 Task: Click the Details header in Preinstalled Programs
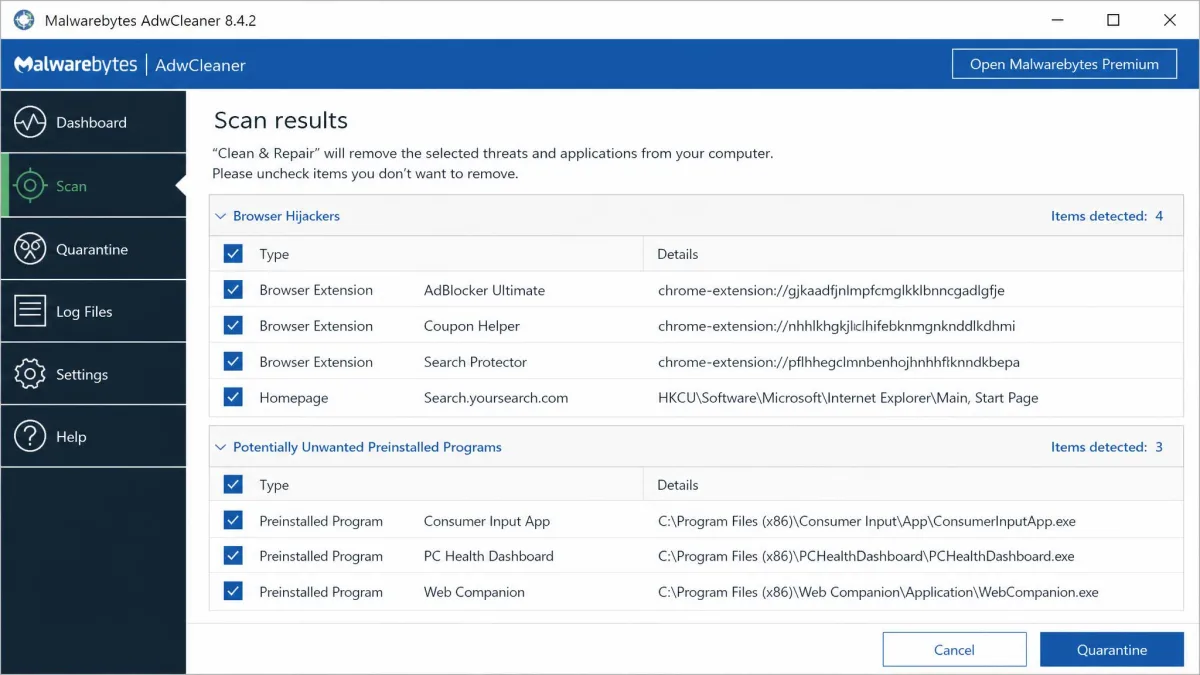click(678, 485)
